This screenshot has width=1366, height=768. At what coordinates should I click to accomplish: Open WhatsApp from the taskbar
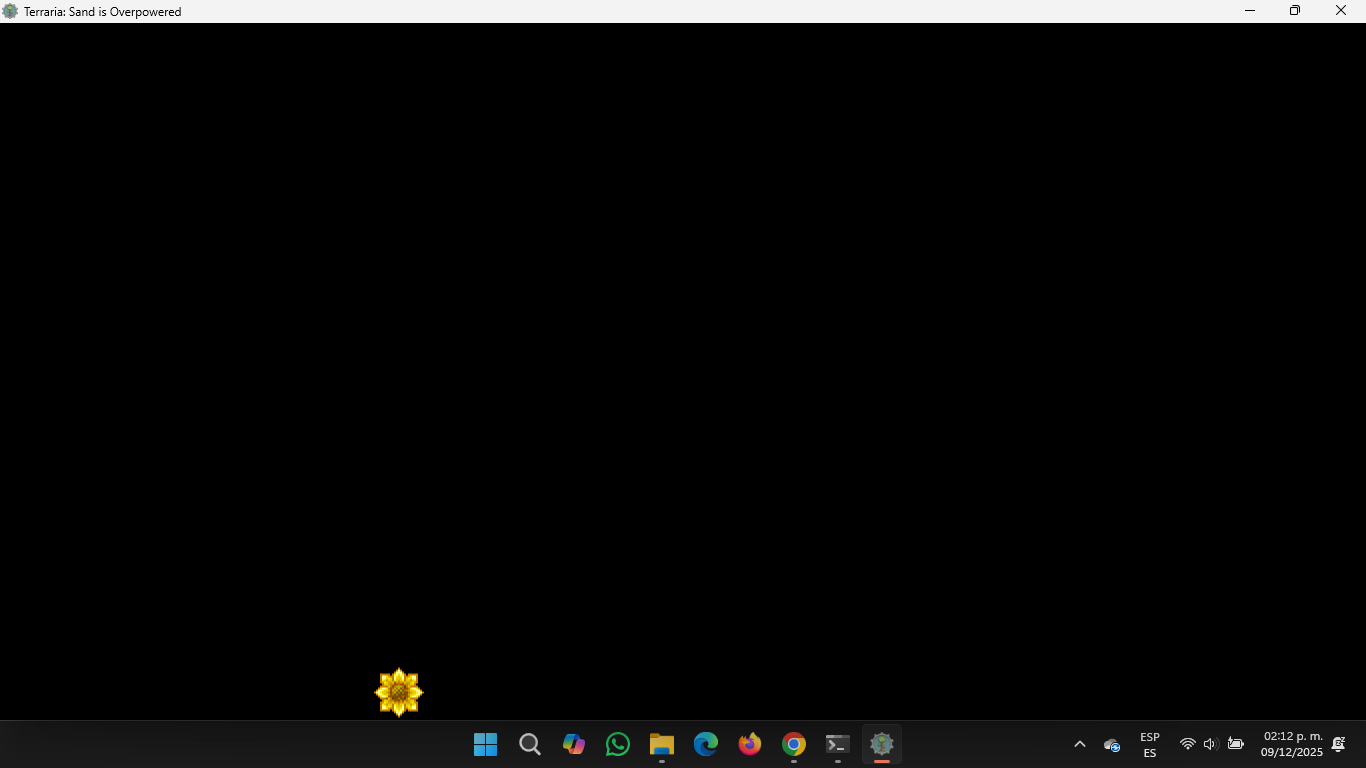pyautogui.click(x=617, y=744)
